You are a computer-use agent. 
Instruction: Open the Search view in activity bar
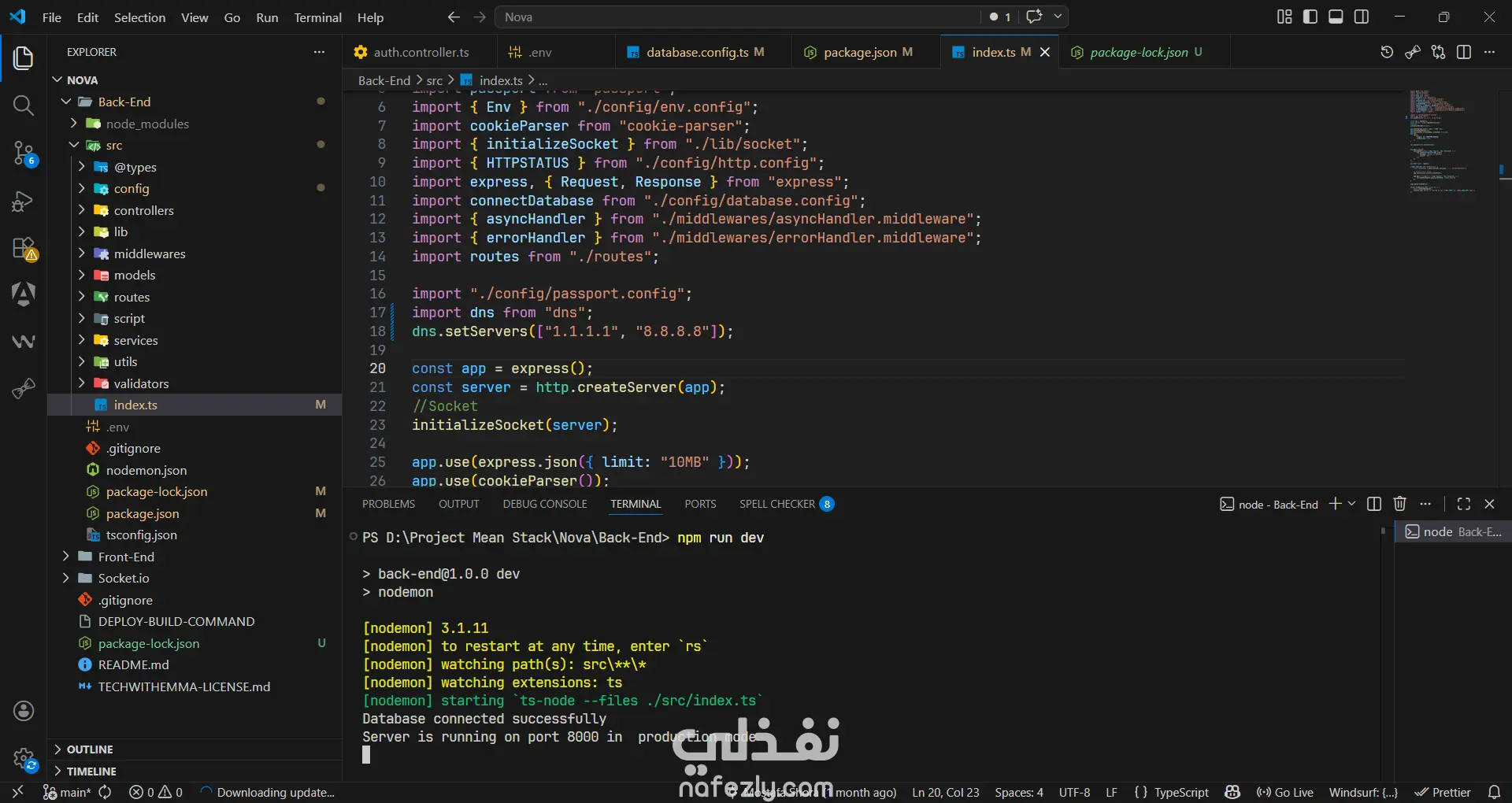click(x=23, y=105)
